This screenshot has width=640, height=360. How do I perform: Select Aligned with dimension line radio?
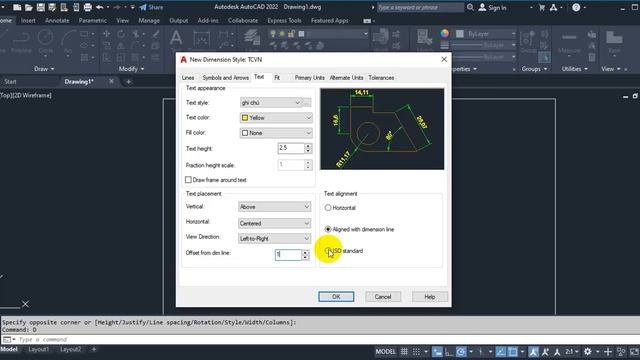point(328,229)
